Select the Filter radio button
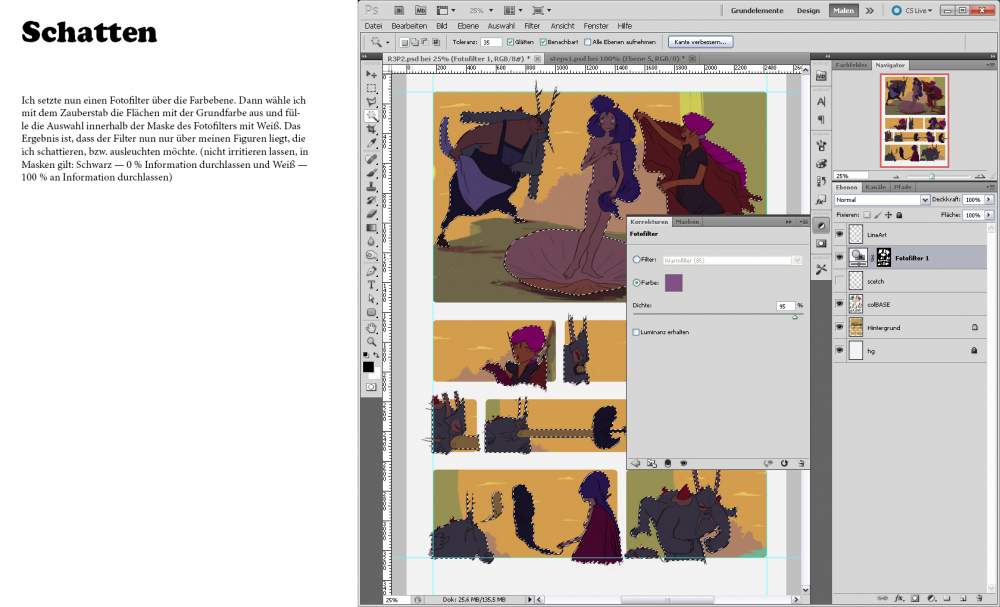The height and width of the screenshot is (607, 1000). point(637,259)
